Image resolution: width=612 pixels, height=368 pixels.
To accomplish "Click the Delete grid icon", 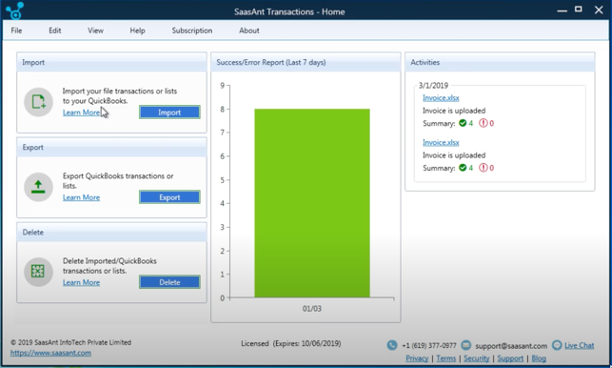I will [x=38, y=272].
